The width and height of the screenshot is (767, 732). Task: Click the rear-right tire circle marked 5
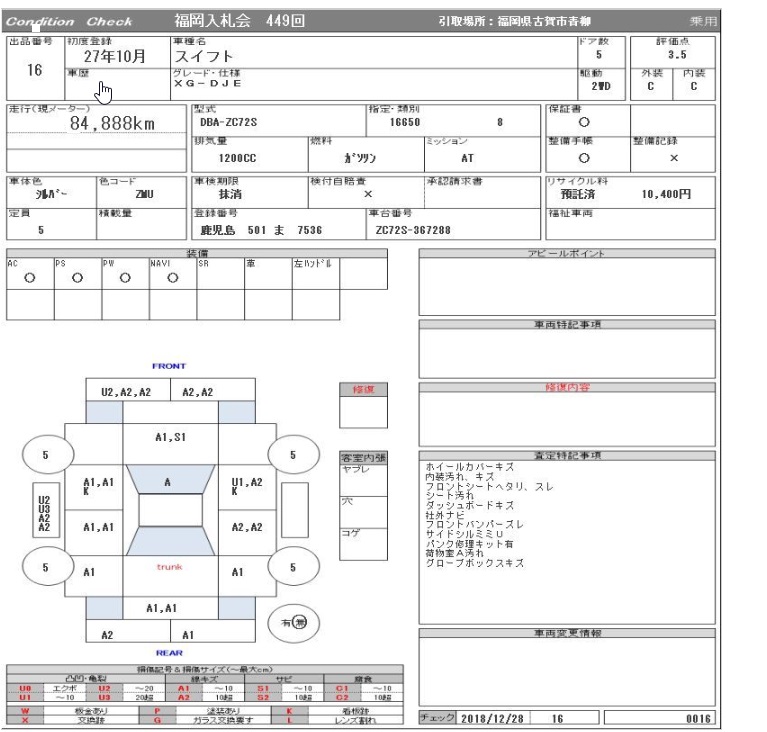click(x=293, y=566)
